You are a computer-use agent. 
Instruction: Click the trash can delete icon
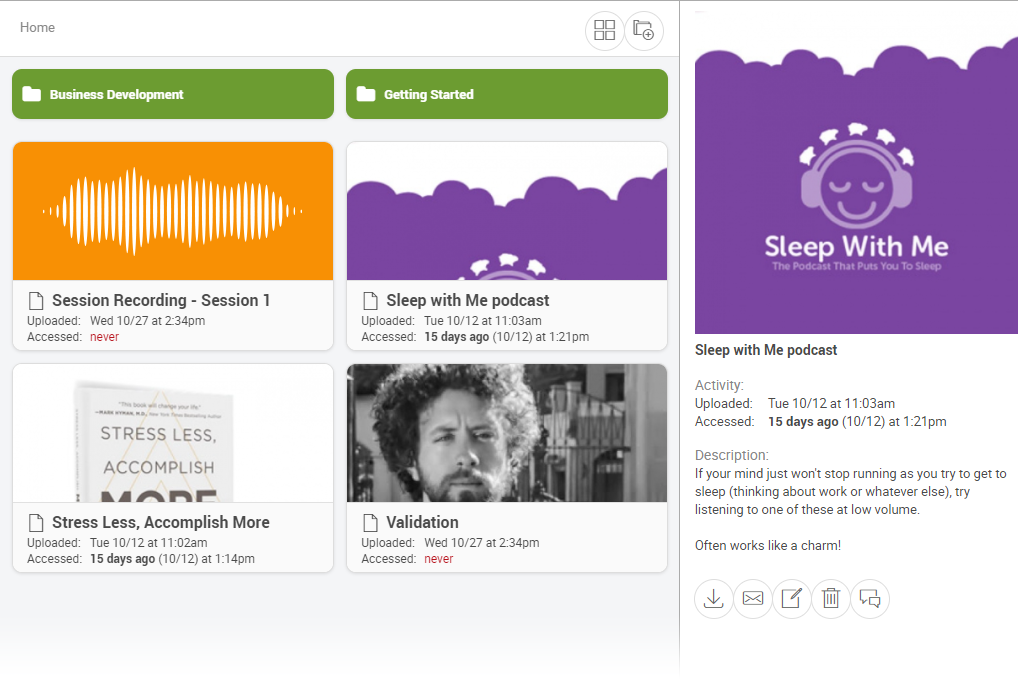pyautogui.click(x=830, y=599)
